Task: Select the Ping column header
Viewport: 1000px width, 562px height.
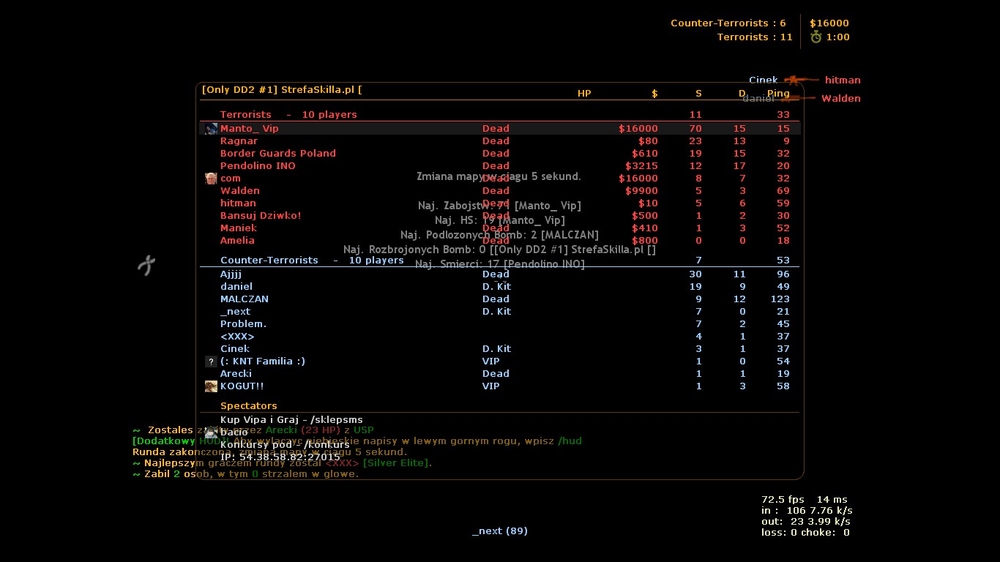Action: pyautogui.click(x=778, y=93)
